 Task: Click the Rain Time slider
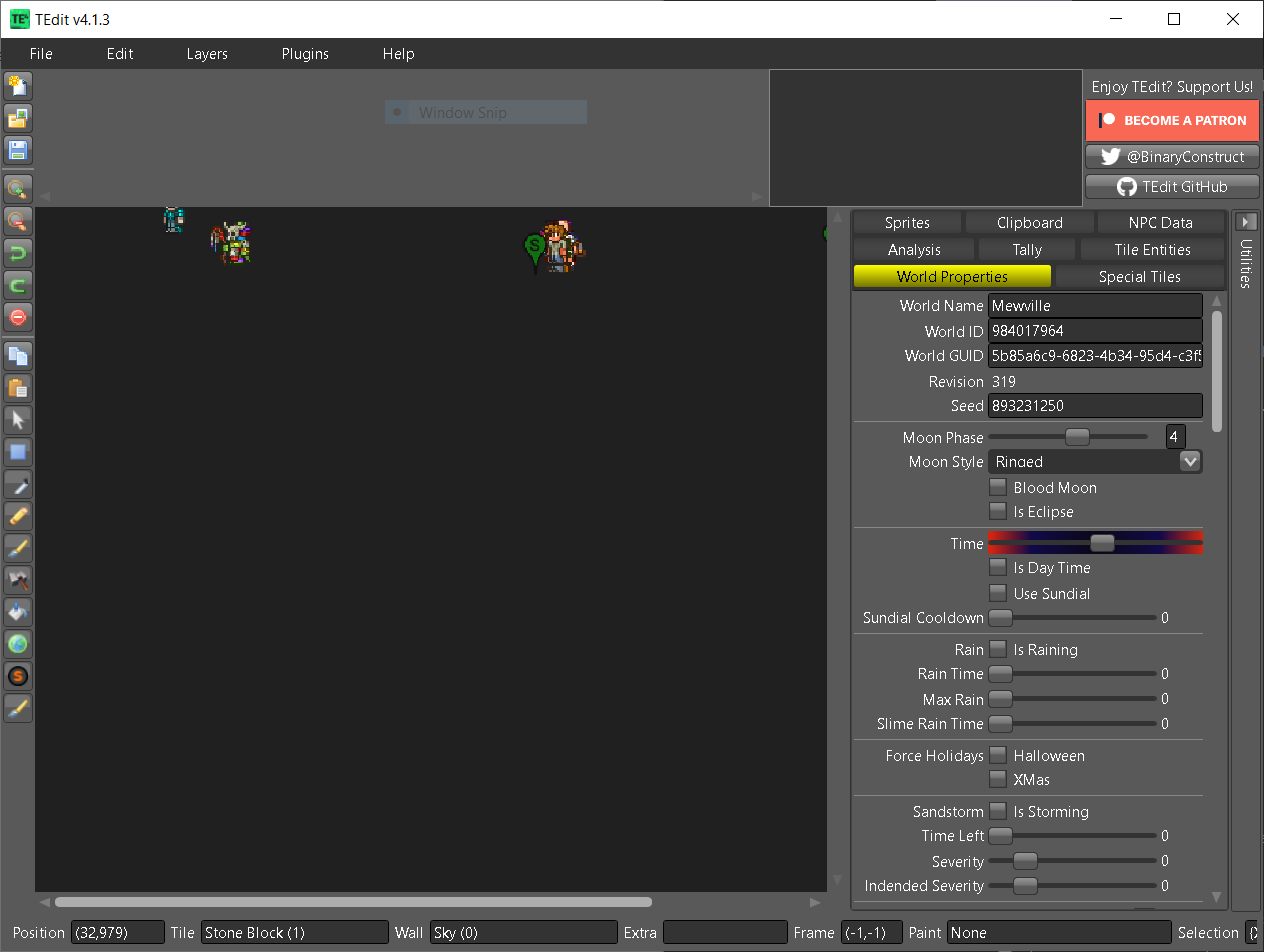click(1072, 674)
